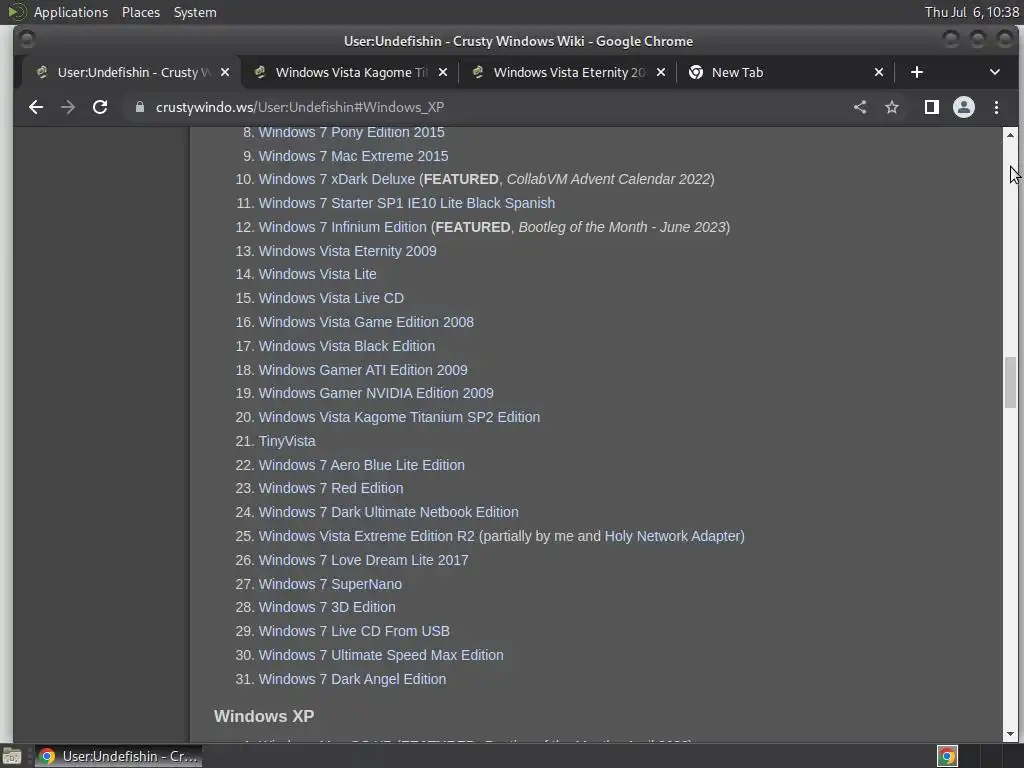Open Windows Vista Lite link
The image size is (1024, 768).
(317, 274)
